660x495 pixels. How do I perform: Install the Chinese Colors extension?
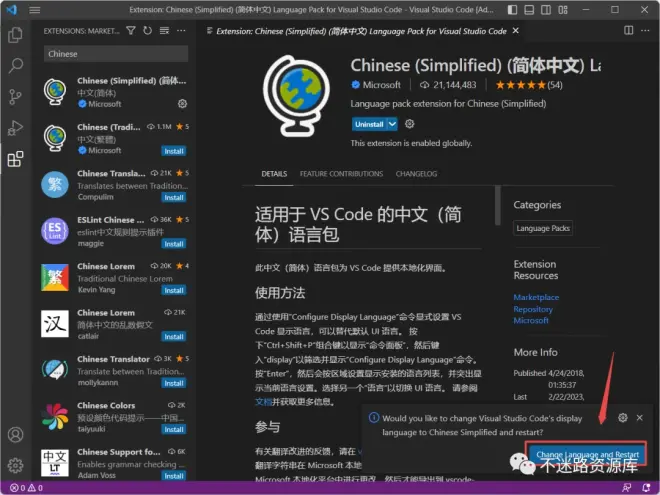[174, 429]
